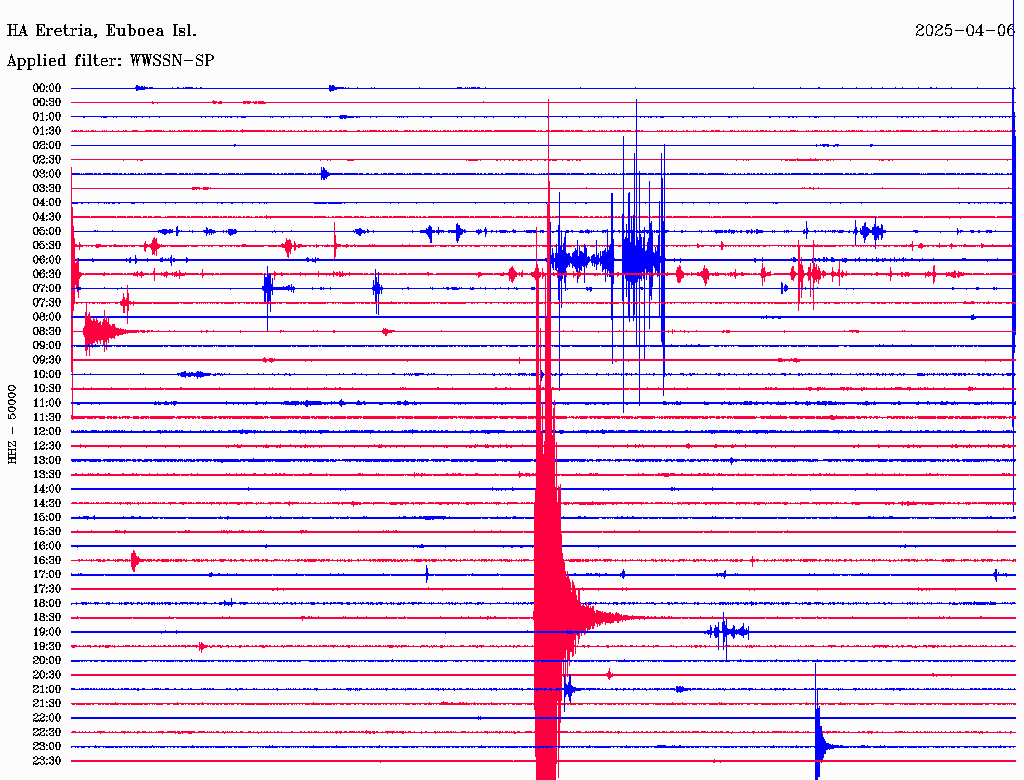Select the 12:30 time row label

pos(47,446)
